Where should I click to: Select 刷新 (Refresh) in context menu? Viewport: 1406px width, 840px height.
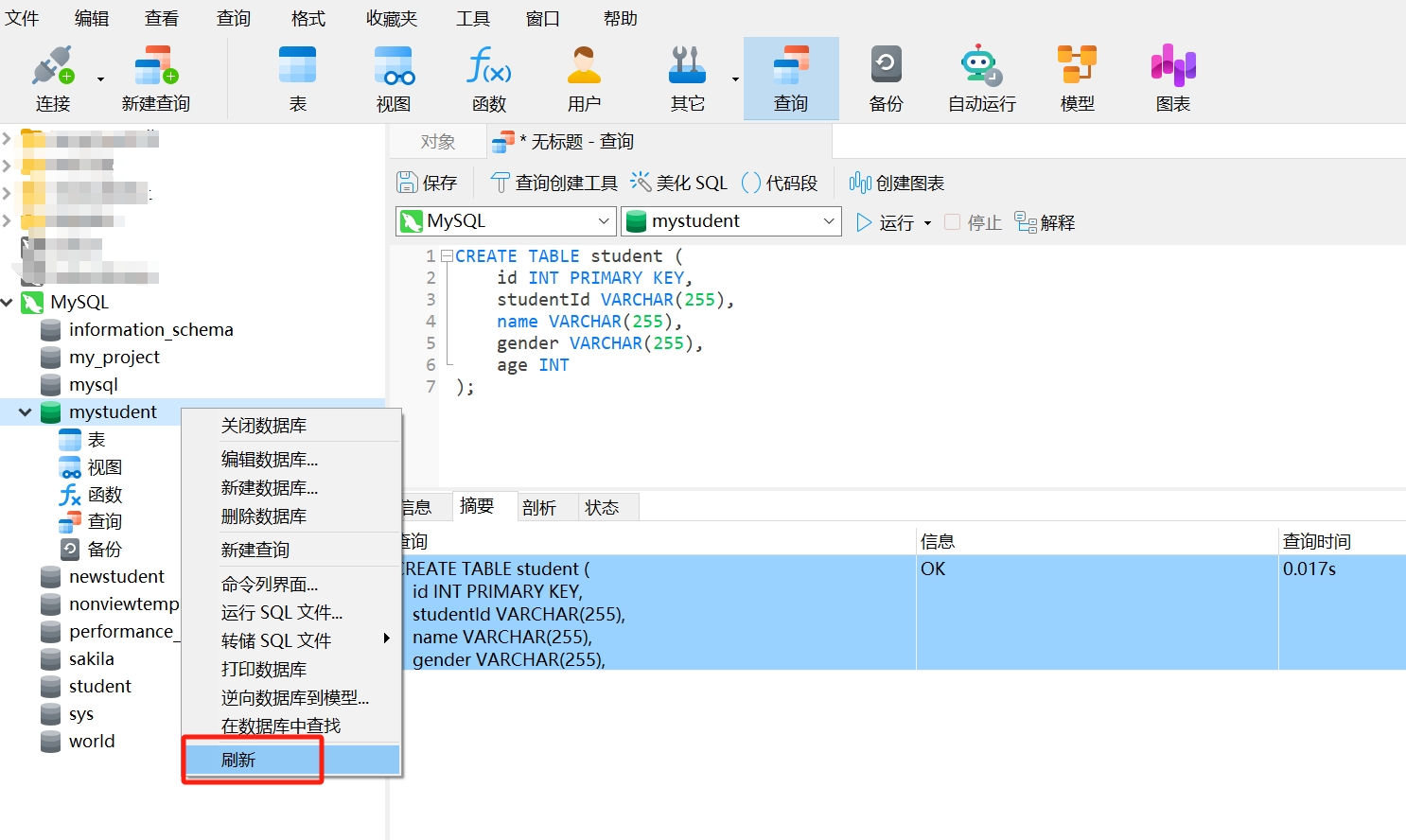click(239, 760)
